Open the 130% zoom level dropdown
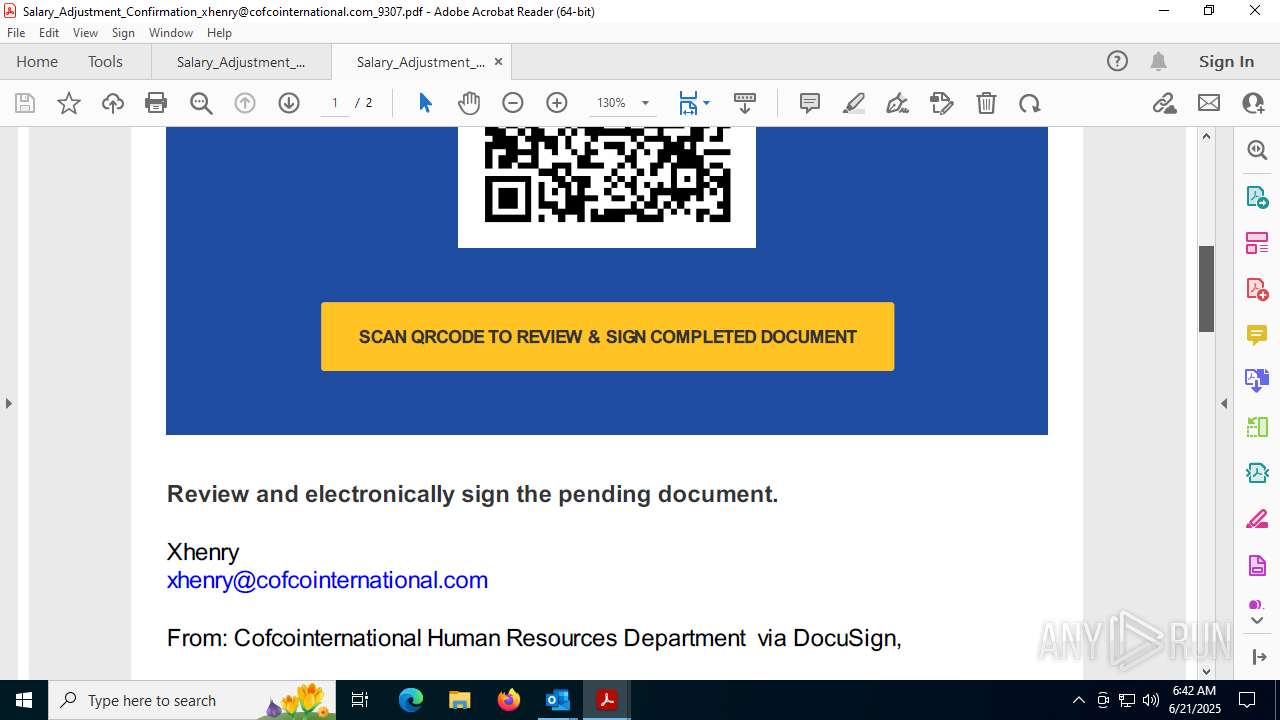 [x=645, y=103]
